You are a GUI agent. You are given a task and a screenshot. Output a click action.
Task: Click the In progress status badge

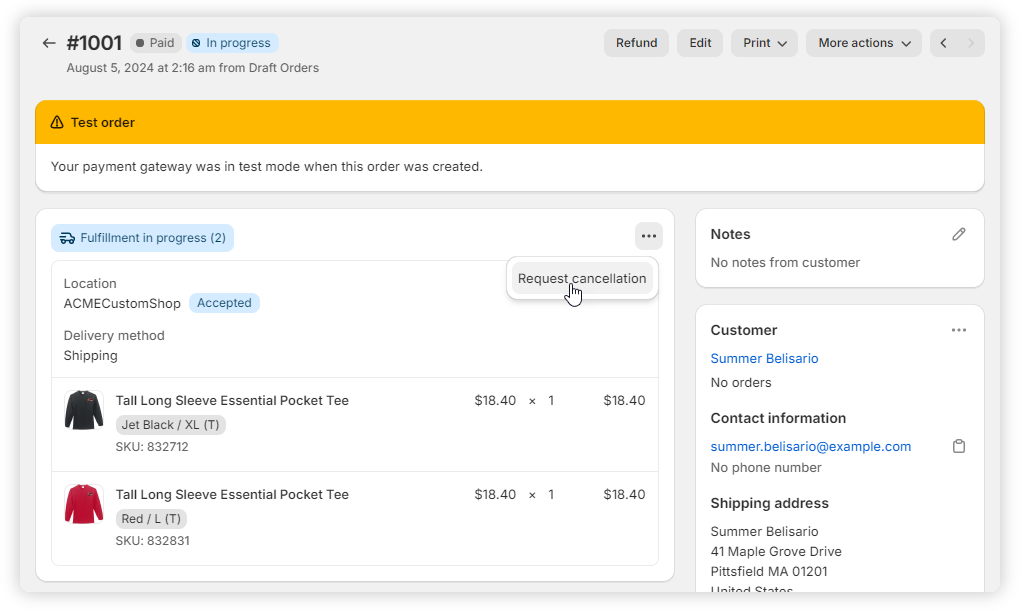point(231,43)
